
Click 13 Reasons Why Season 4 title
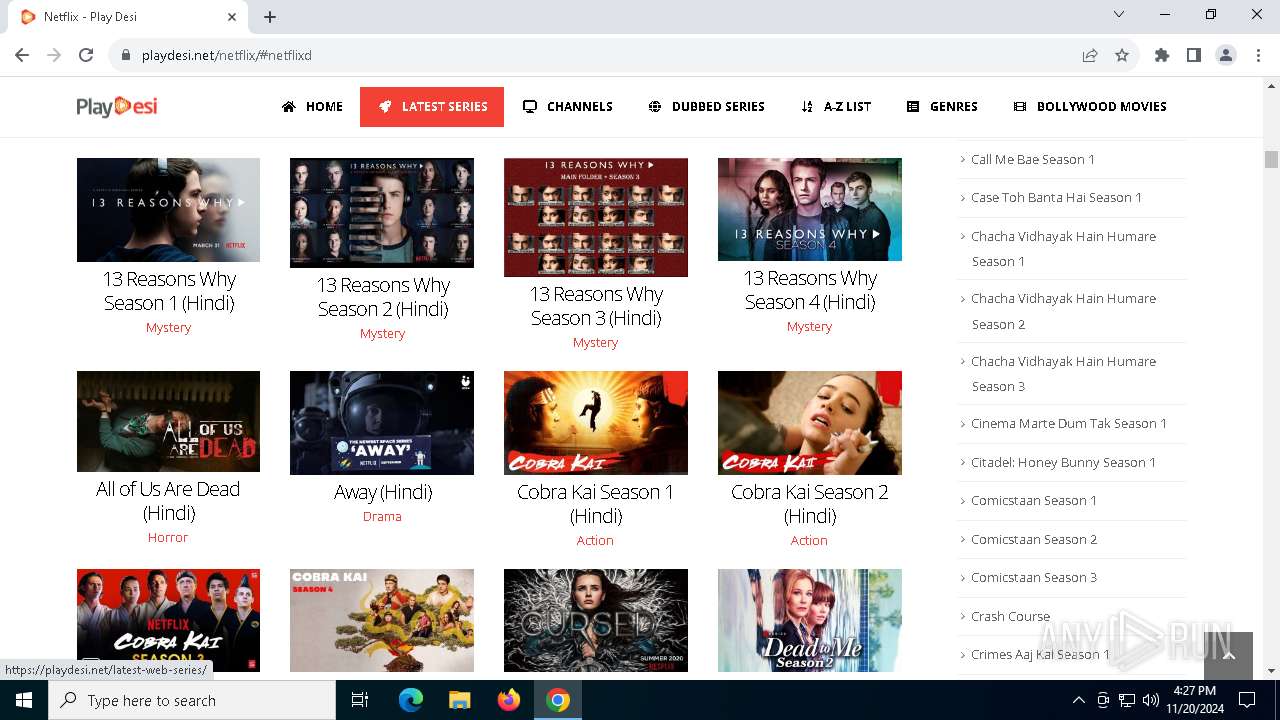pyautogui.click(x=810, y=290)
